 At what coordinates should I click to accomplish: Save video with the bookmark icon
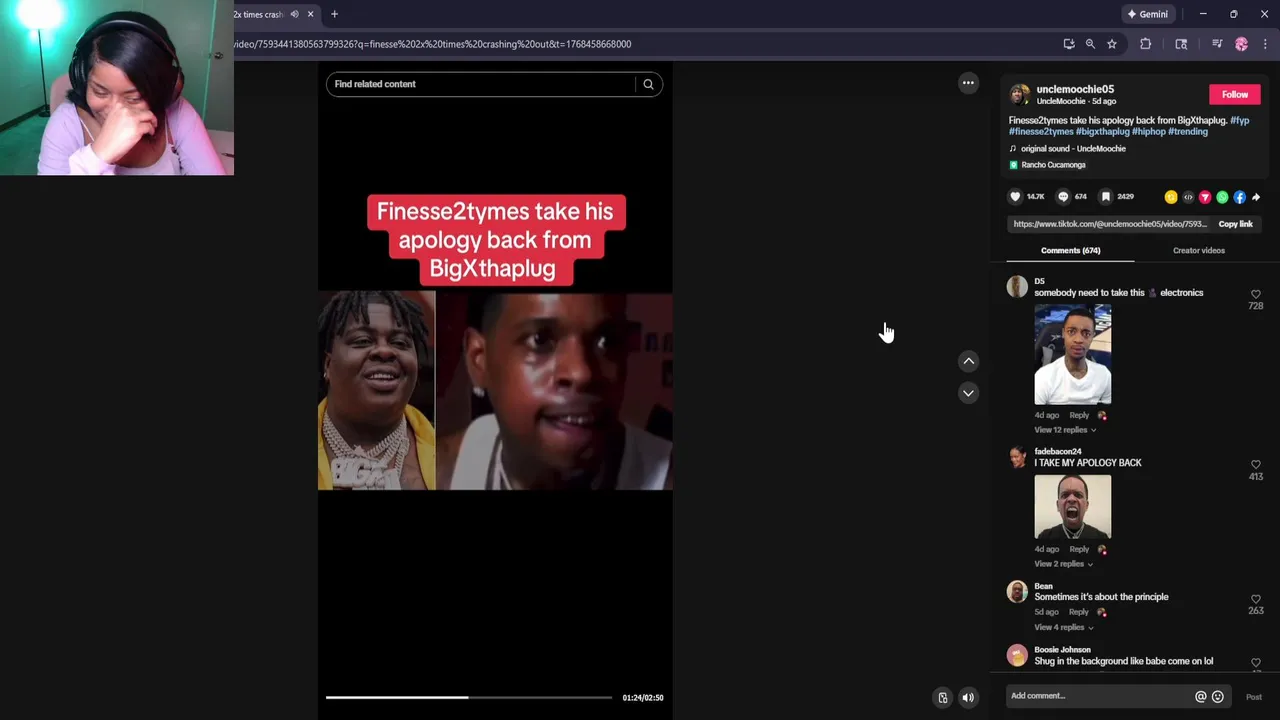(x=1105, y=197)
